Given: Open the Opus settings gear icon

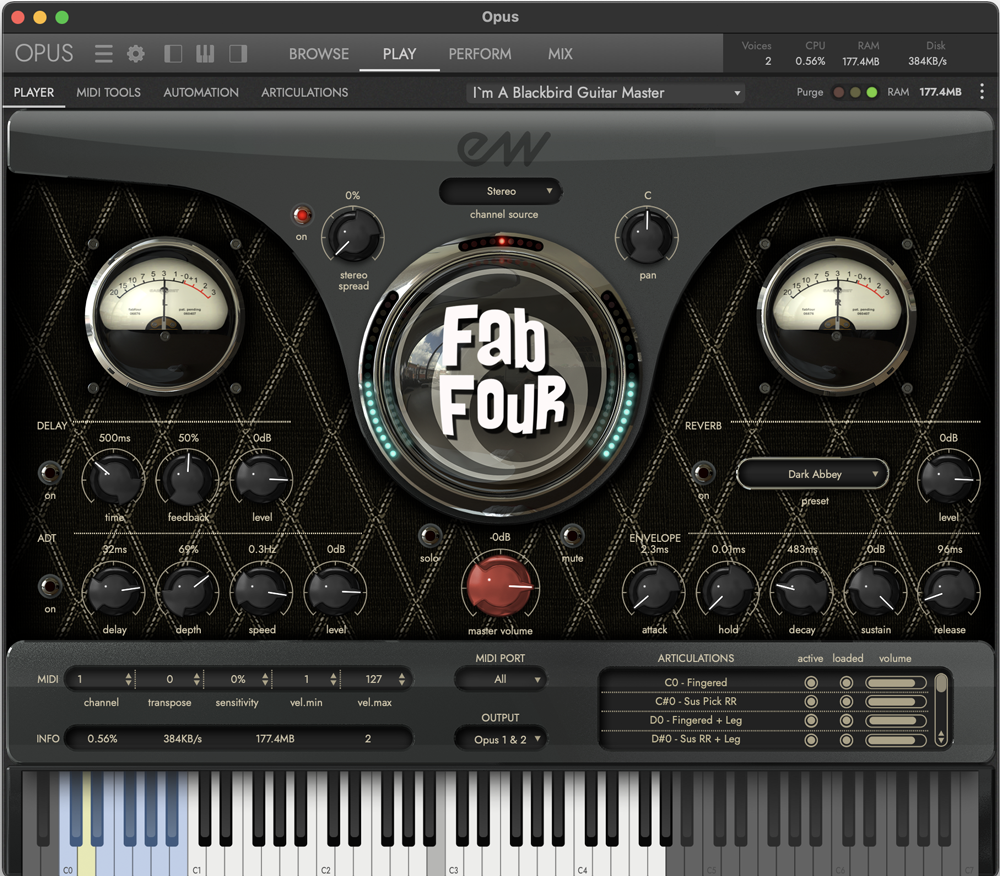Looking at the screenshot, I should (x=135, y=54).
